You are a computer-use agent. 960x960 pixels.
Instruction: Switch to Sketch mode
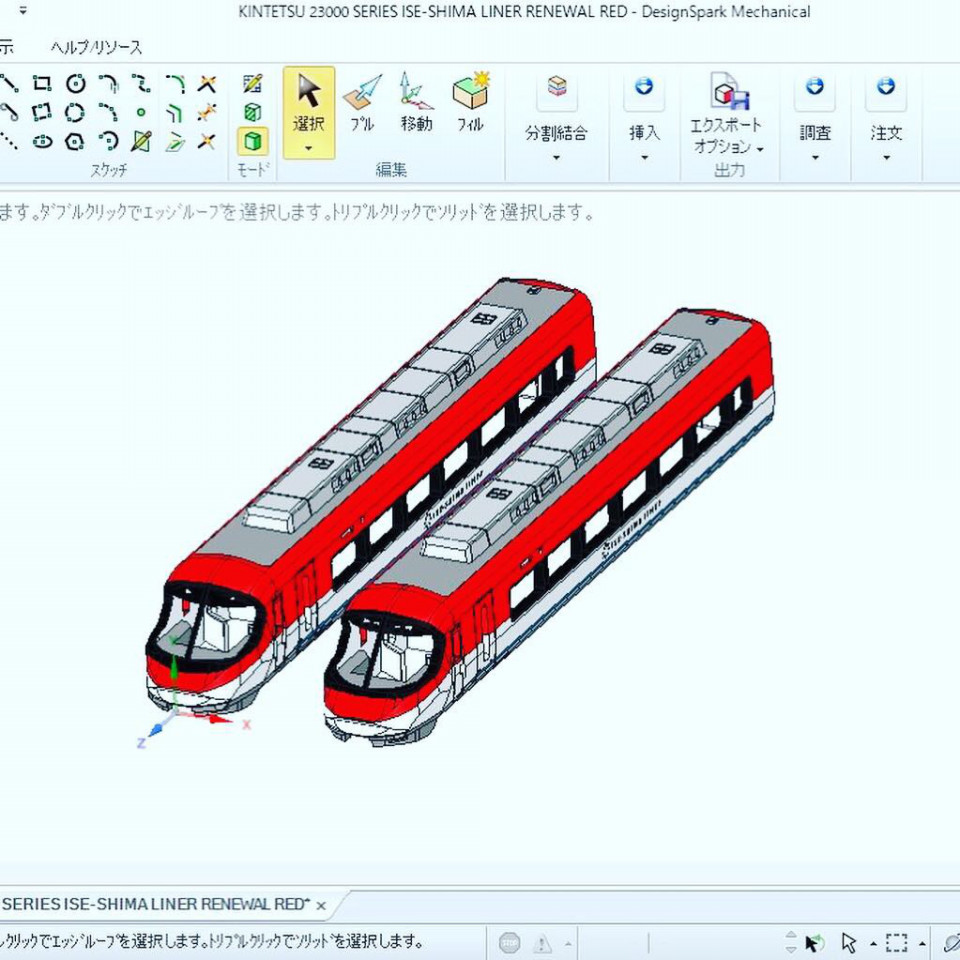click(x=253, y=83)
